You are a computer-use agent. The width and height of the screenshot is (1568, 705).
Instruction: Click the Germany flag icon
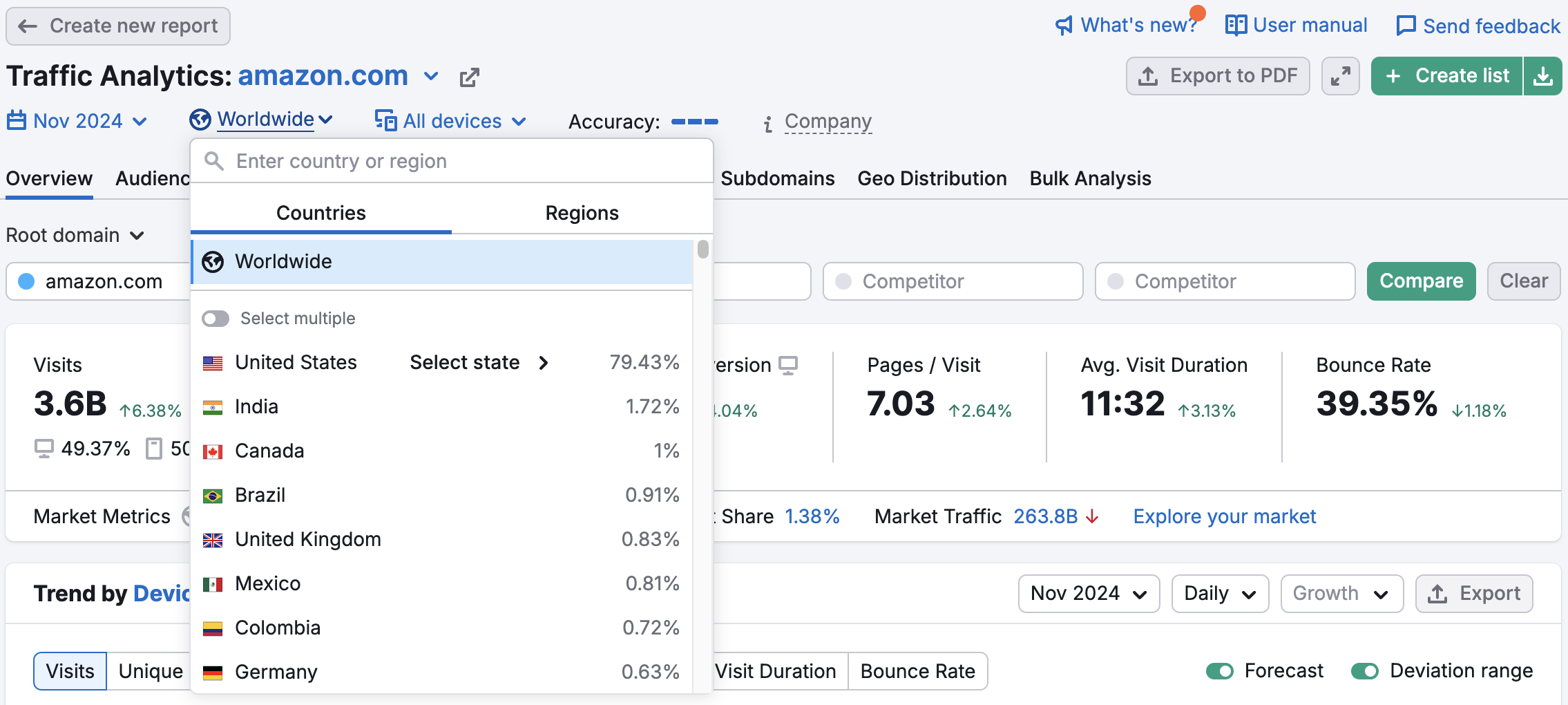pos(213,673)
